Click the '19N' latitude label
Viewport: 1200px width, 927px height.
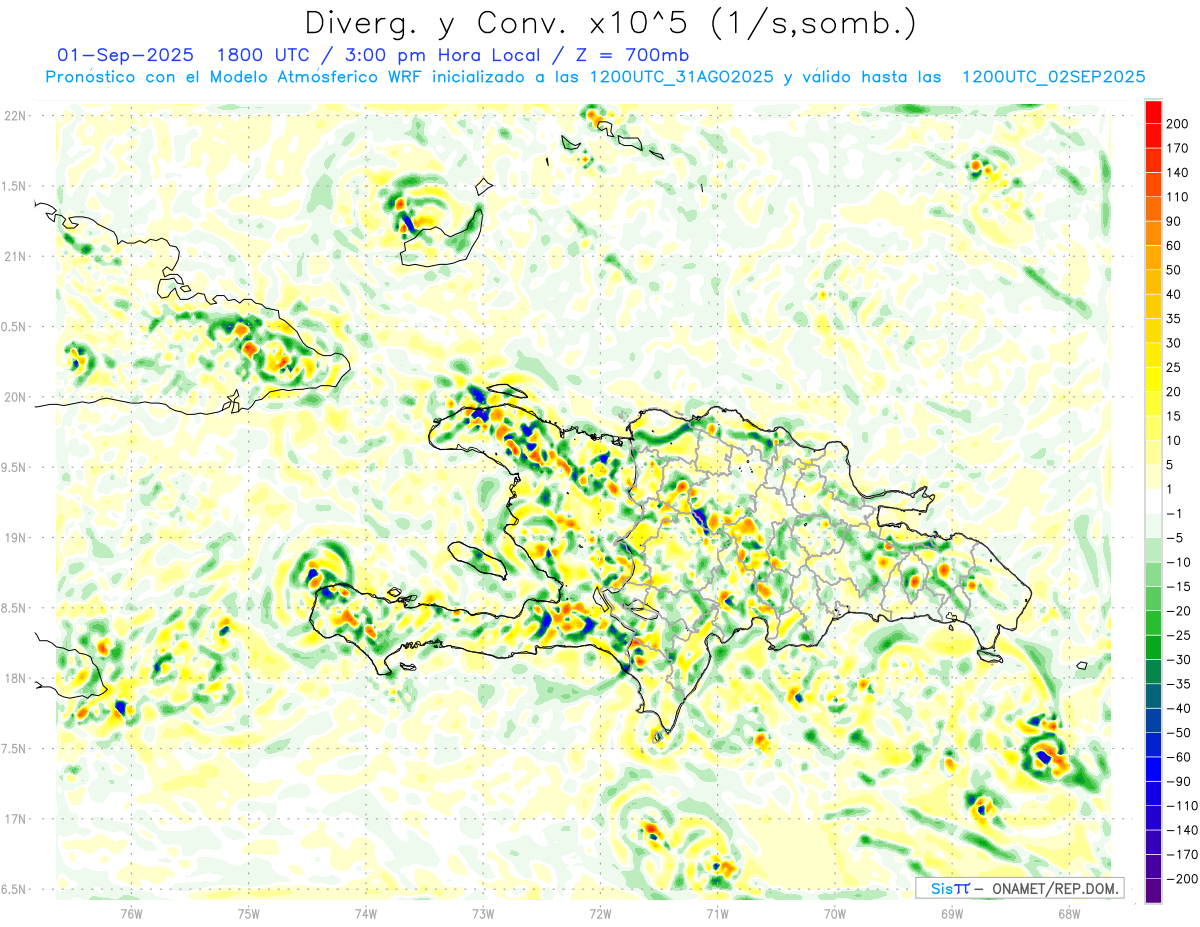(x=15, y=538)
